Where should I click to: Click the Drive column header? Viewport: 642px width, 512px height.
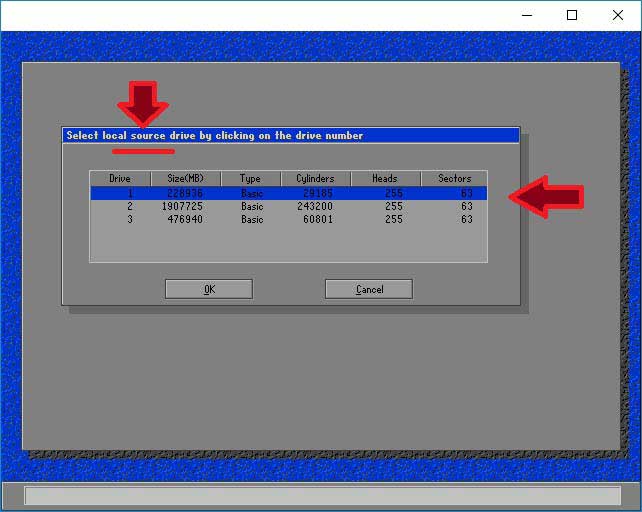coord(120,178)
